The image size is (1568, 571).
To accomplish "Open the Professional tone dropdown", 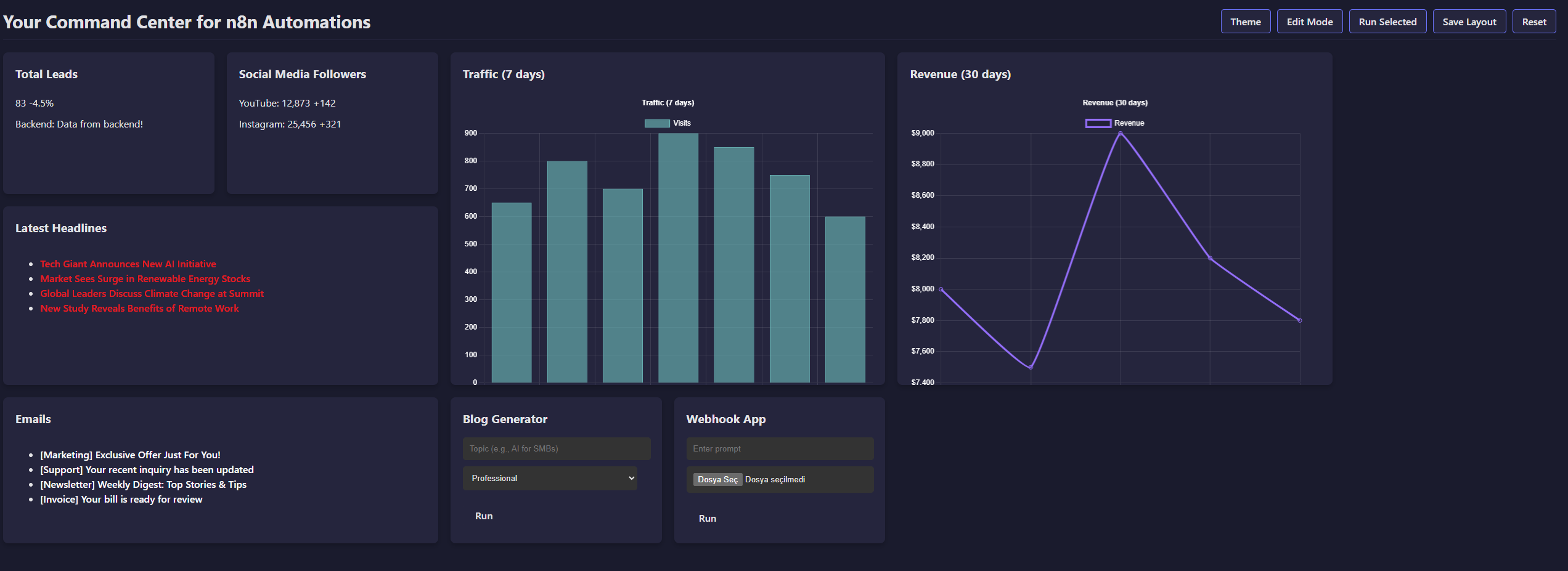I will 550,478.
